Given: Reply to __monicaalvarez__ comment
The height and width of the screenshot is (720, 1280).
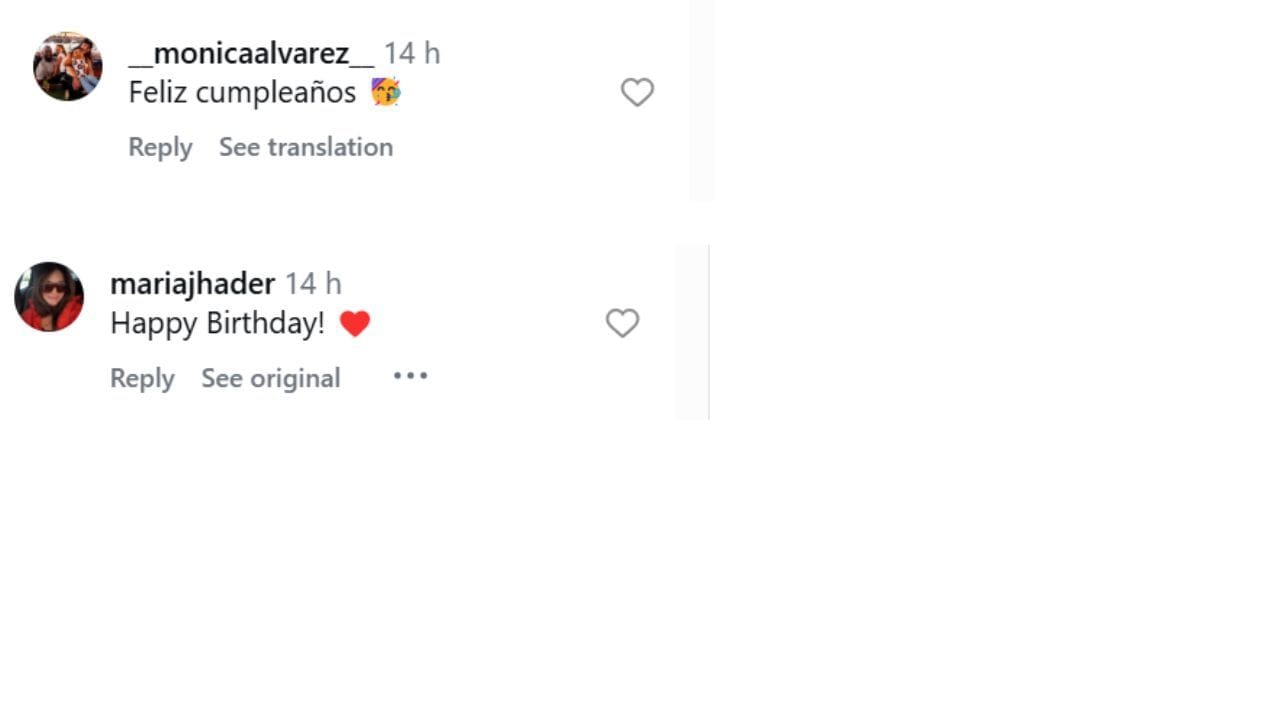Looking at the screenshot, I should (160, 147).
